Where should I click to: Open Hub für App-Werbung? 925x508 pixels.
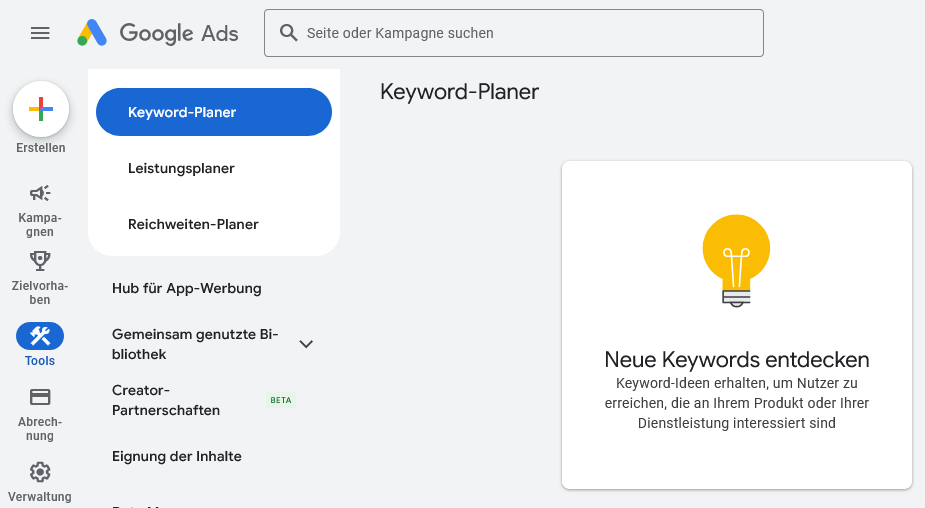coord(186,288)
